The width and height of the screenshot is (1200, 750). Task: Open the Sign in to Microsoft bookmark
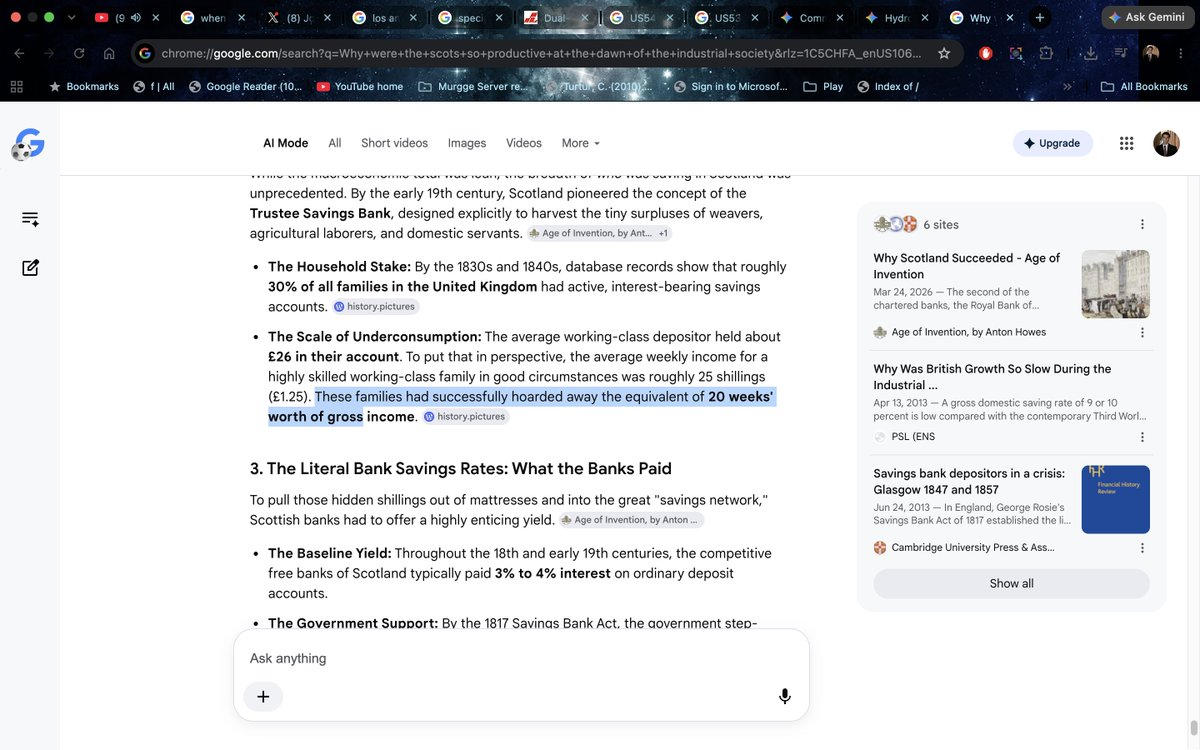pos(731,87)
